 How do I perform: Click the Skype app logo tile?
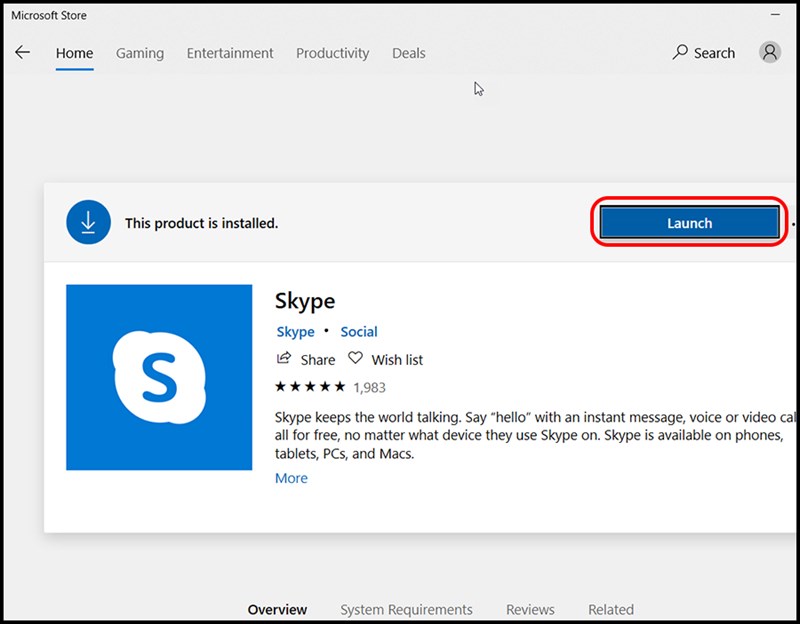[x=159, y=377]
